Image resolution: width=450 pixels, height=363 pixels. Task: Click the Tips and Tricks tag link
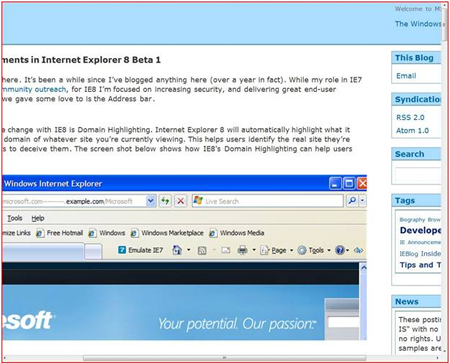[420, 265]
